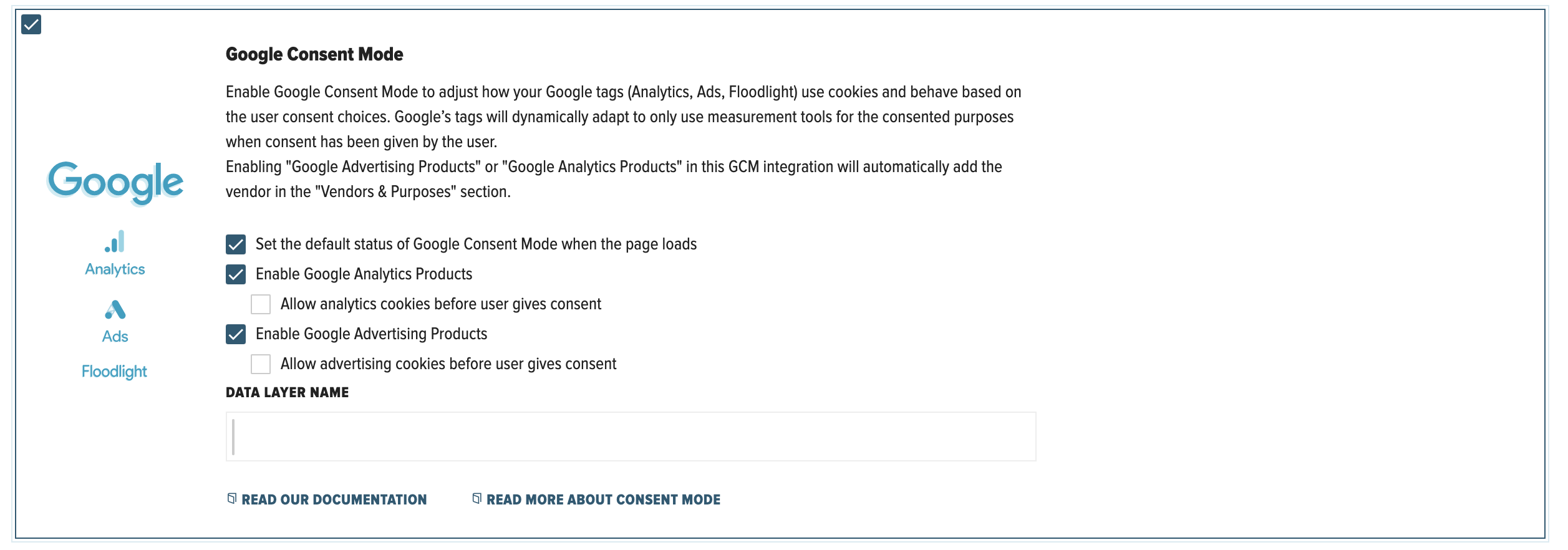Toggle Set the default status checkbox
This screenshot has height=550, width=1568.
click(x=236, y=244)
